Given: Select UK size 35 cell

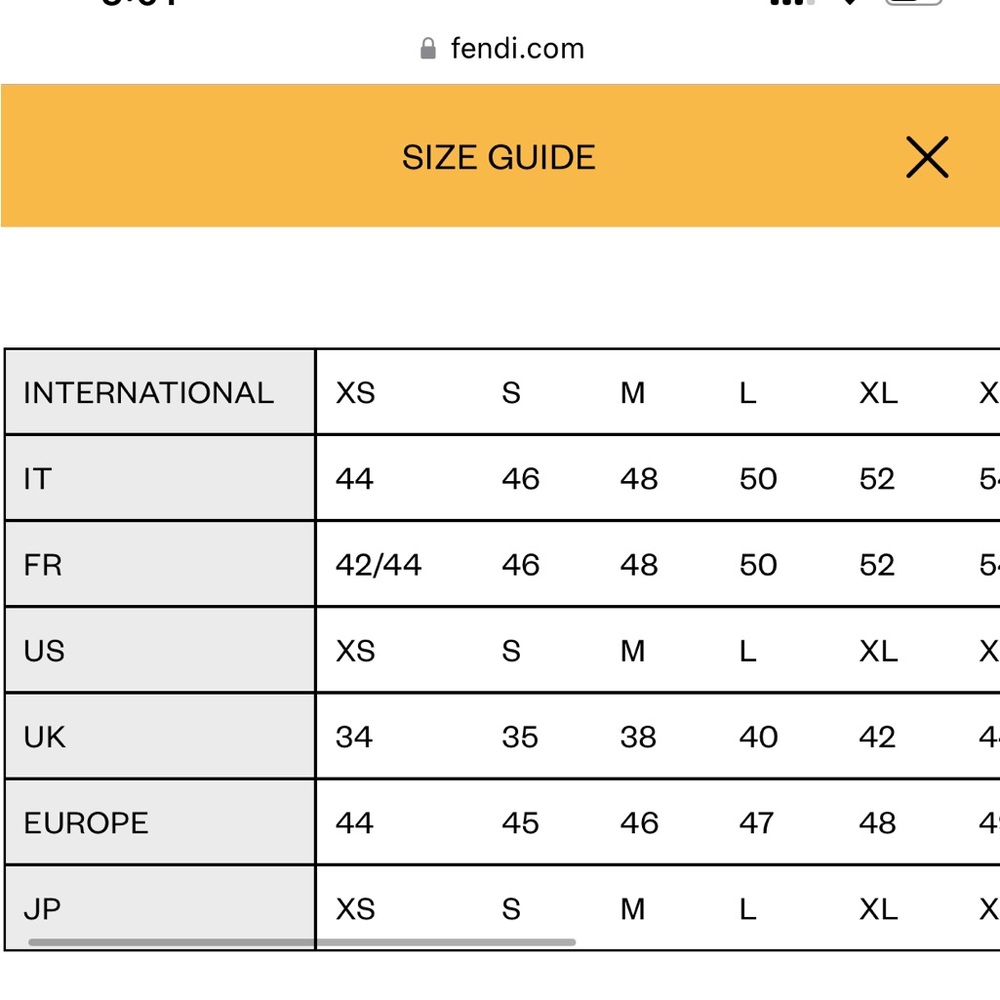Looking at the screenshot, I should pos(520,737).
